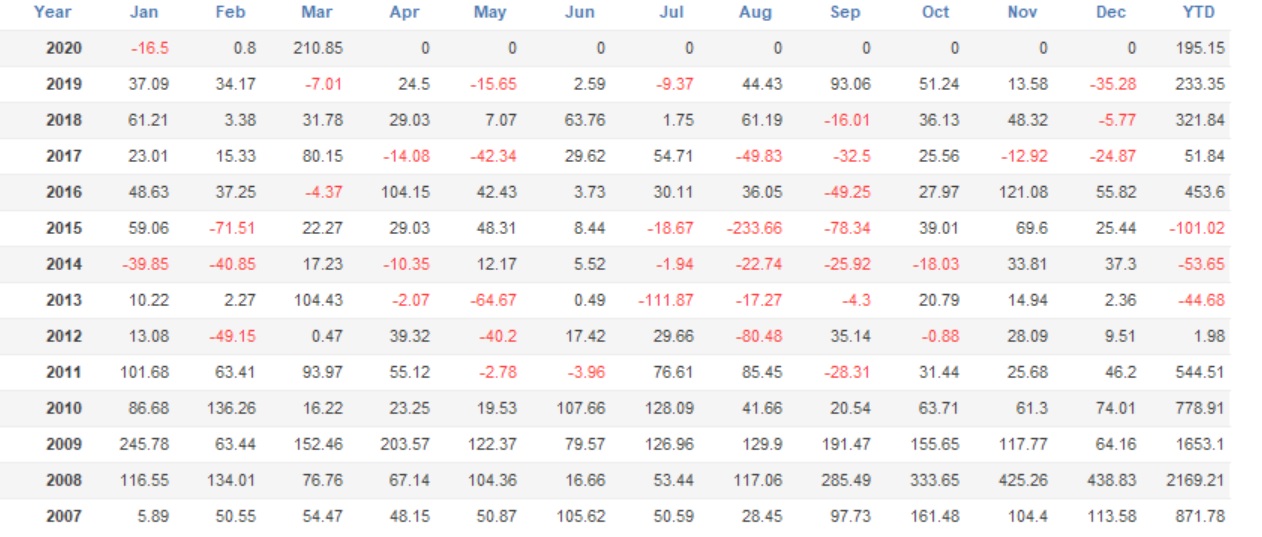This screenshot has width=1262, height=537.
Task: Click the 2007 row label
Action: click(64, 516)
